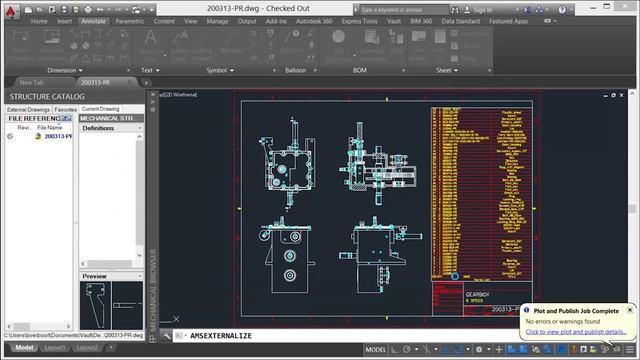This screenshot has width=640, height=360.
Task: Click the Sign In button
Action: coord(479,9)
